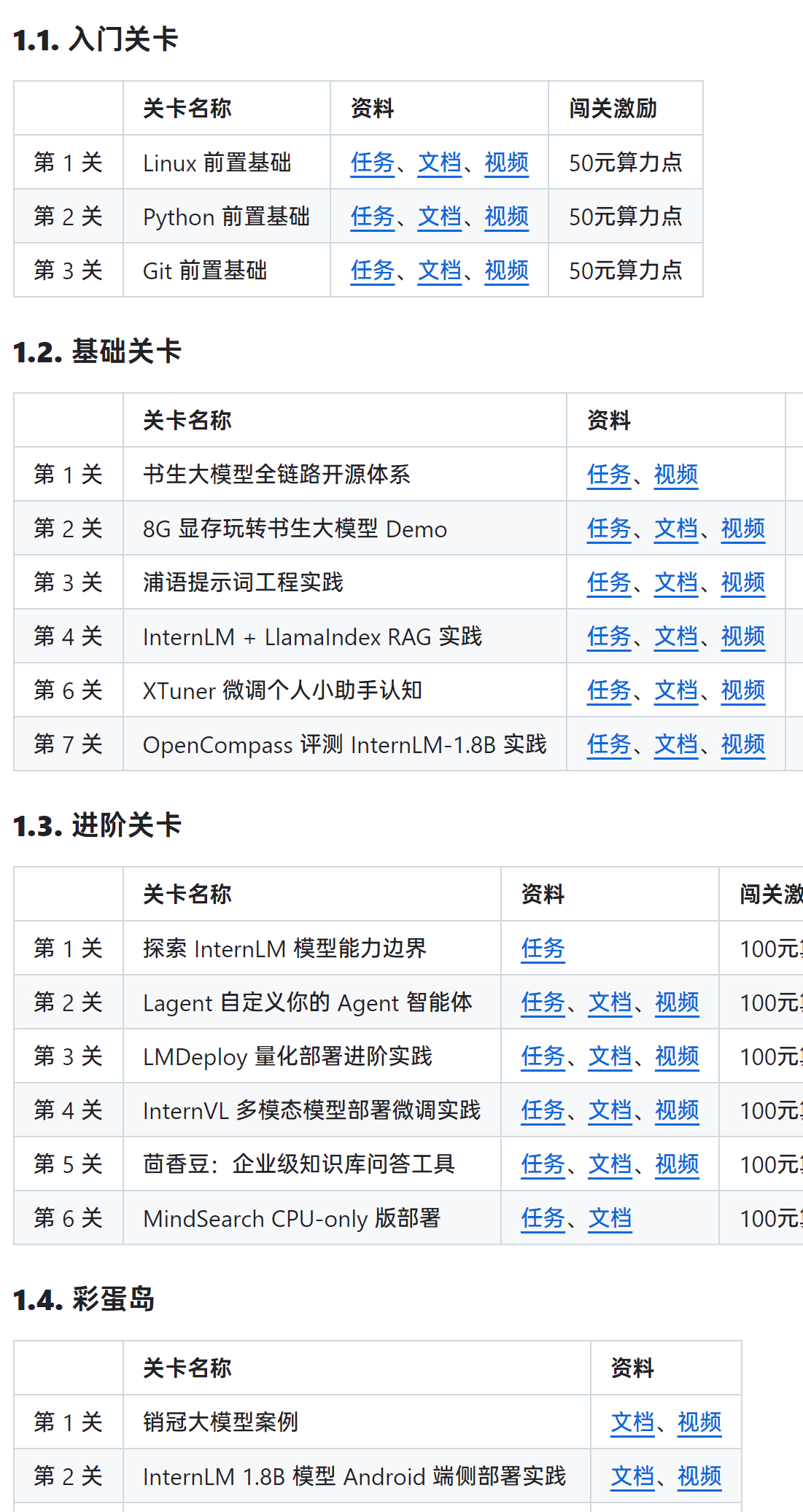
Task: Open 视频 for InternVL 多模态模型部署微调实践
Action: (678, 1110)
